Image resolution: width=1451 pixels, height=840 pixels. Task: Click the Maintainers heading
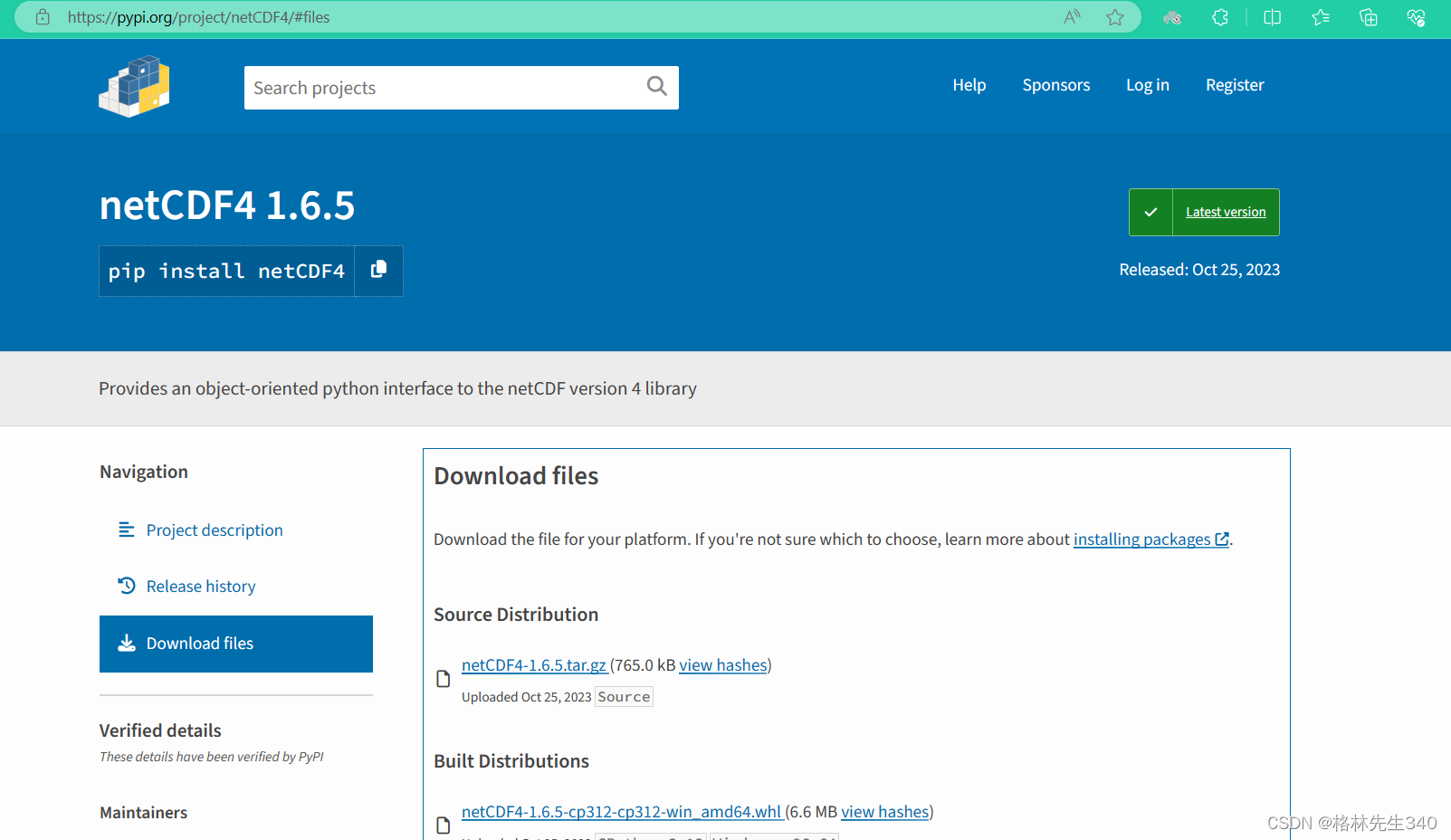143,812
